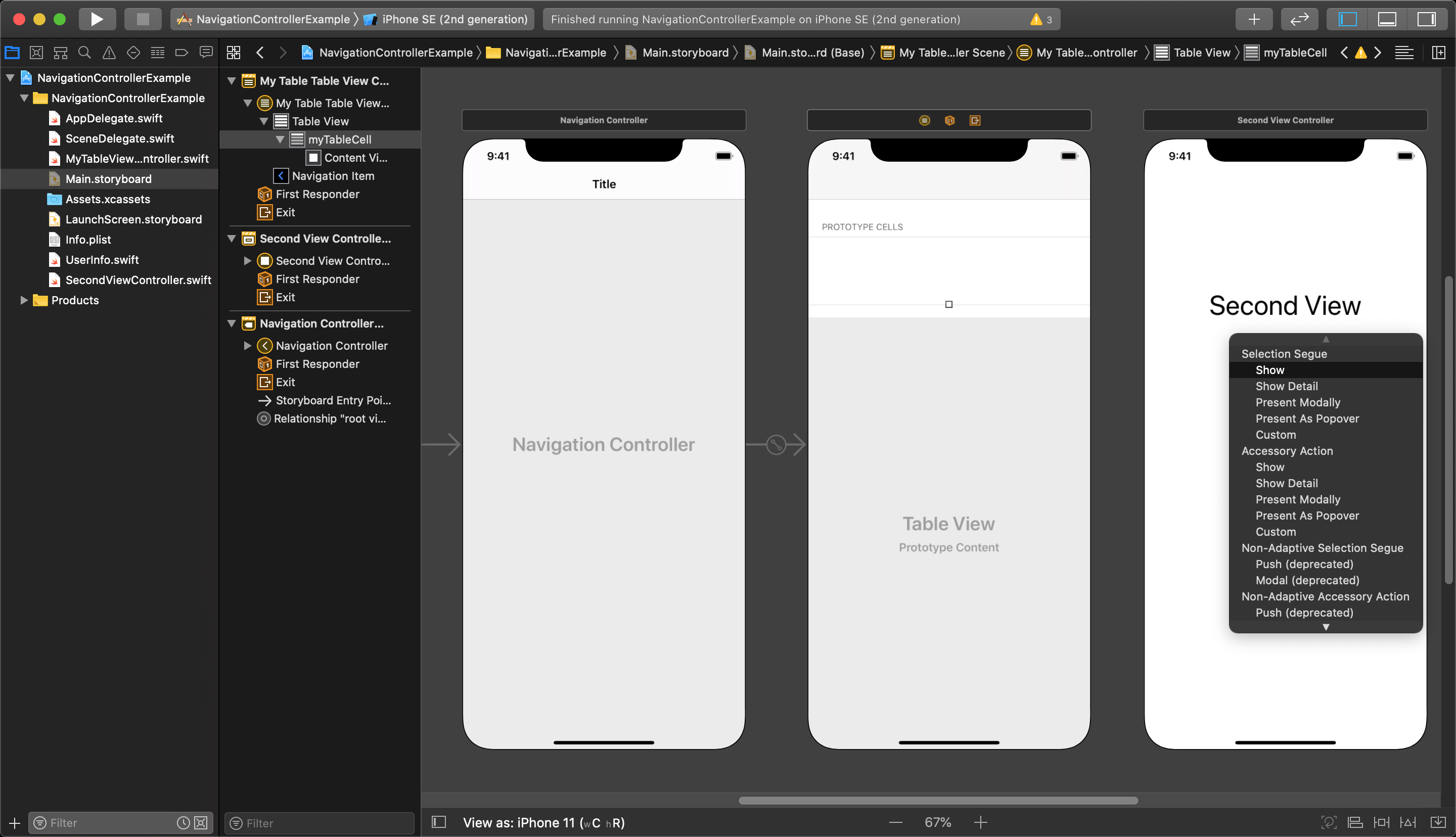This screenshot has height=837, width=1456.
Task: Open SceneDelegate.swift file
Action: point(119,138)
